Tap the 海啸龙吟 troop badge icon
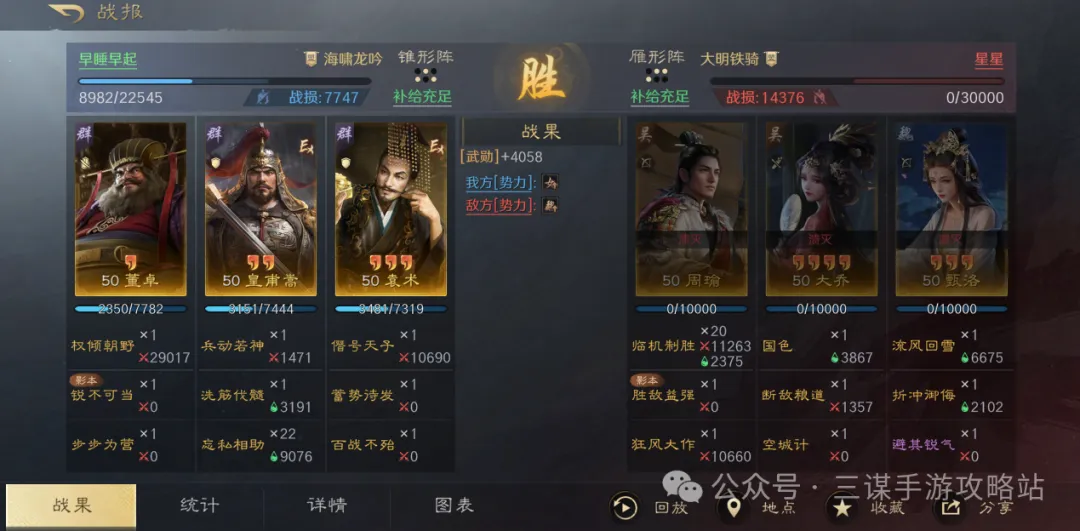 311,59
